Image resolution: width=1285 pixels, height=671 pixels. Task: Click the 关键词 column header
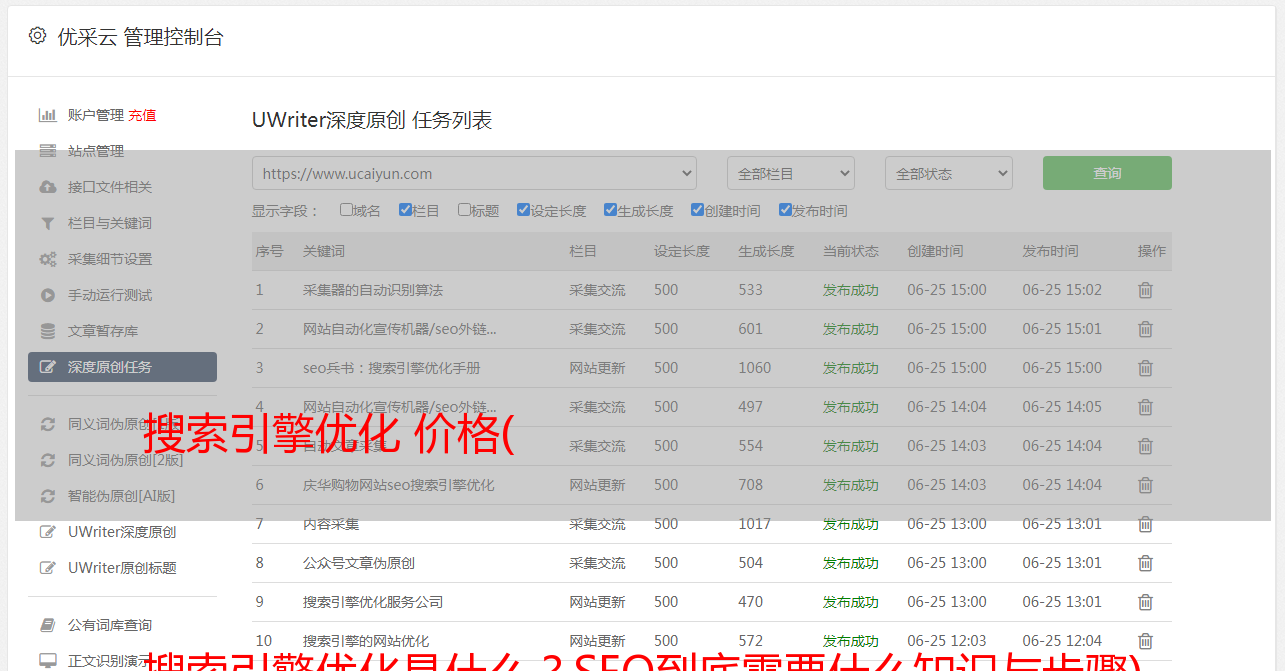[324, 251]
